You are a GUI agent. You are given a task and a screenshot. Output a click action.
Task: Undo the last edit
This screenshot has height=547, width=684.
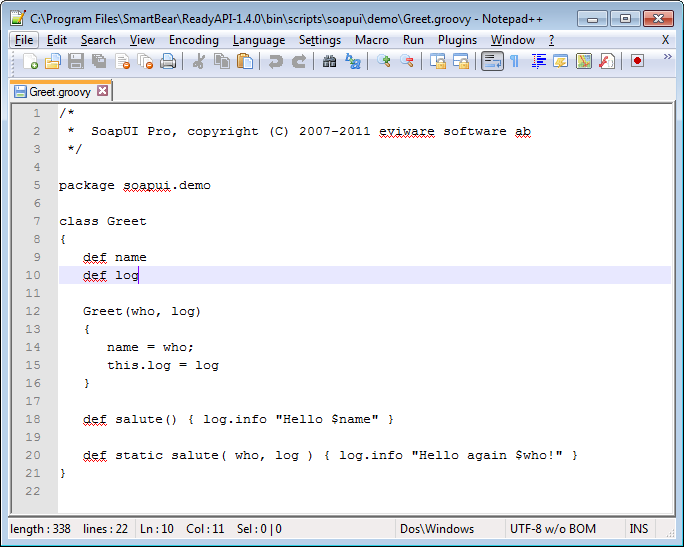[x=275, y=61]
